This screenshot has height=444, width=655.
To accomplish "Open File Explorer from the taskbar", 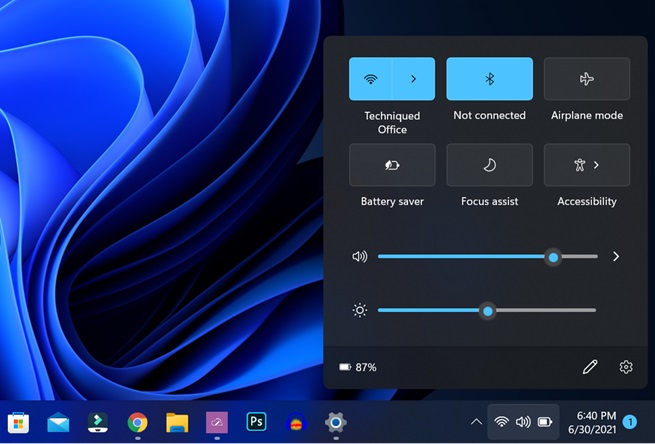I will [x=177, y=422].
